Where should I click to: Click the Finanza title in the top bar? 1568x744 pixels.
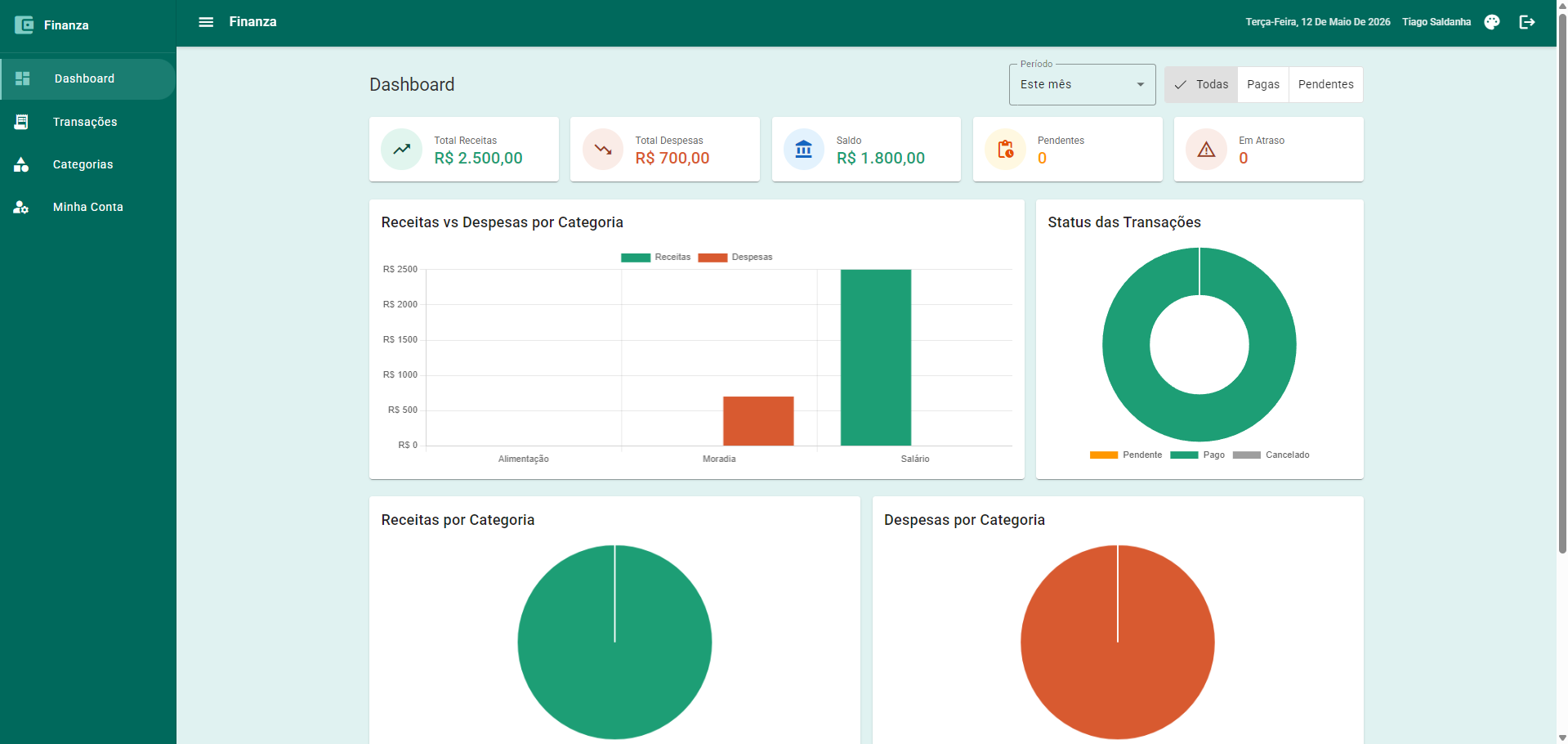click(252, 22)
